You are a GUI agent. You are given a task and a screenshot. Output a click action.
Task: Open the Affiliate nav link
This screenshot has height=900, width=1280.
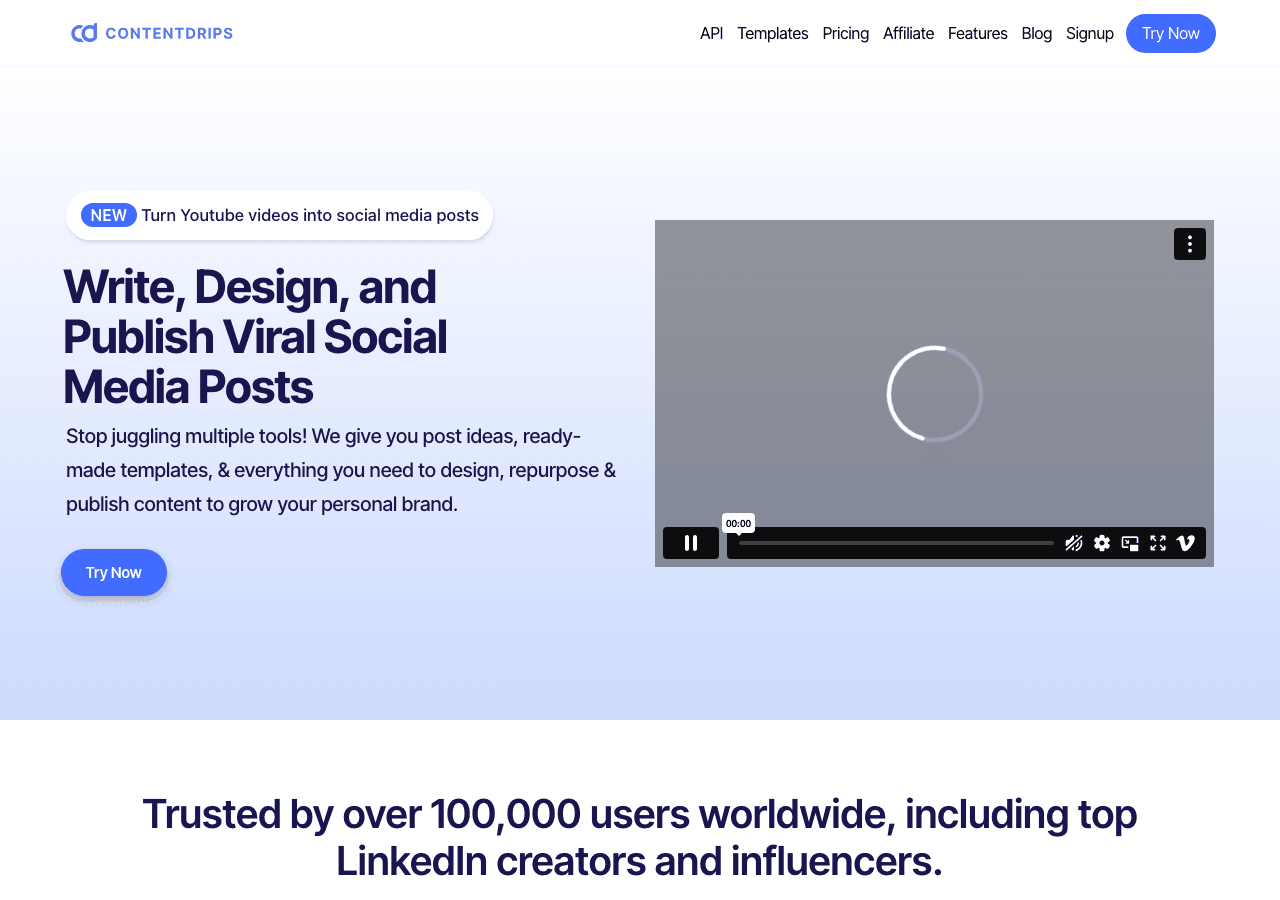point(908,33)
